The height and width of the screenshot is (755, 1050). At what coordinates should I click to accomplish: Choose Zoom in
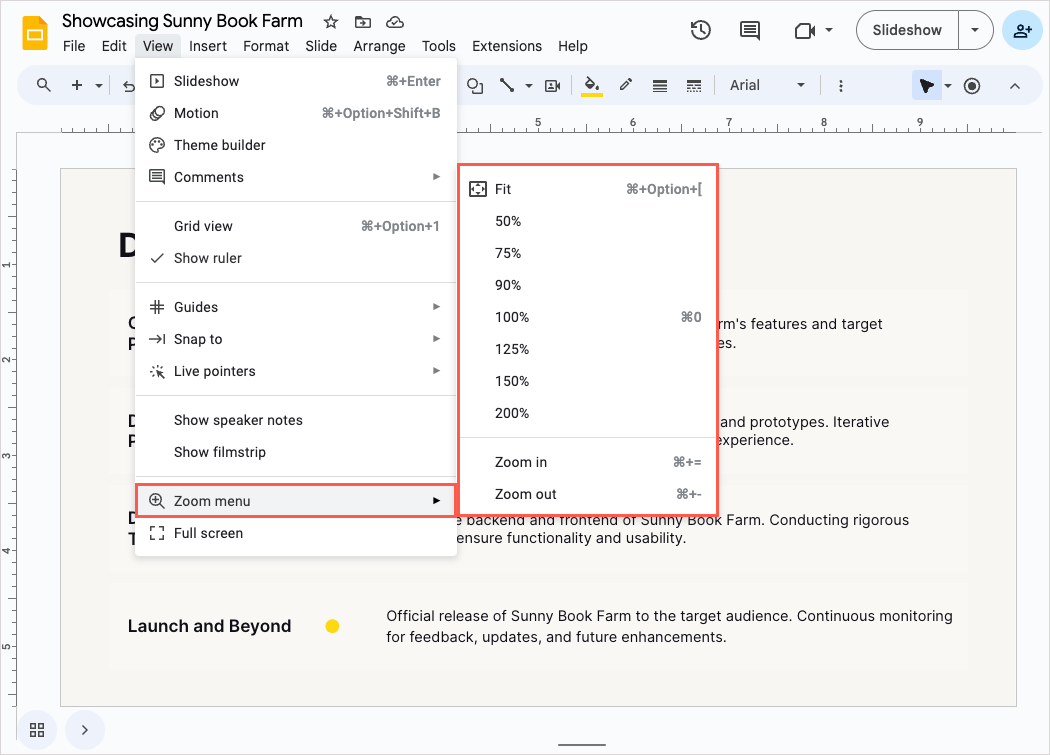click(x=588, y=462)
